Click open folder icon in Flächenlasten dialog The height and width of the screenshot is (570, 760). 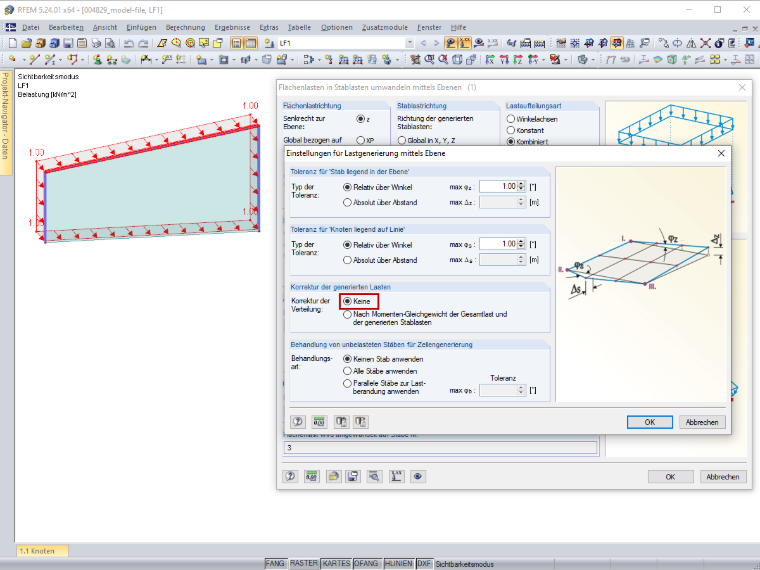(x=333, y=476)
